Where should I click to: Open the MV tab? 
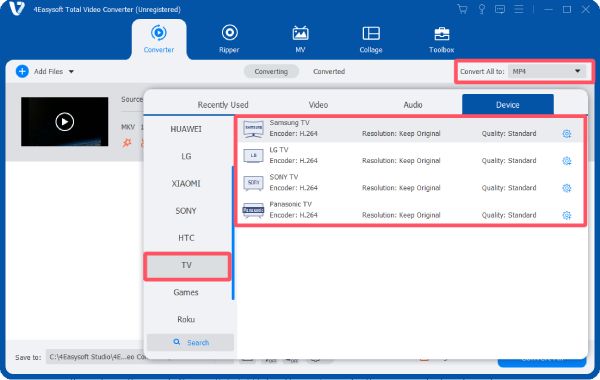(x=300, y=39)
